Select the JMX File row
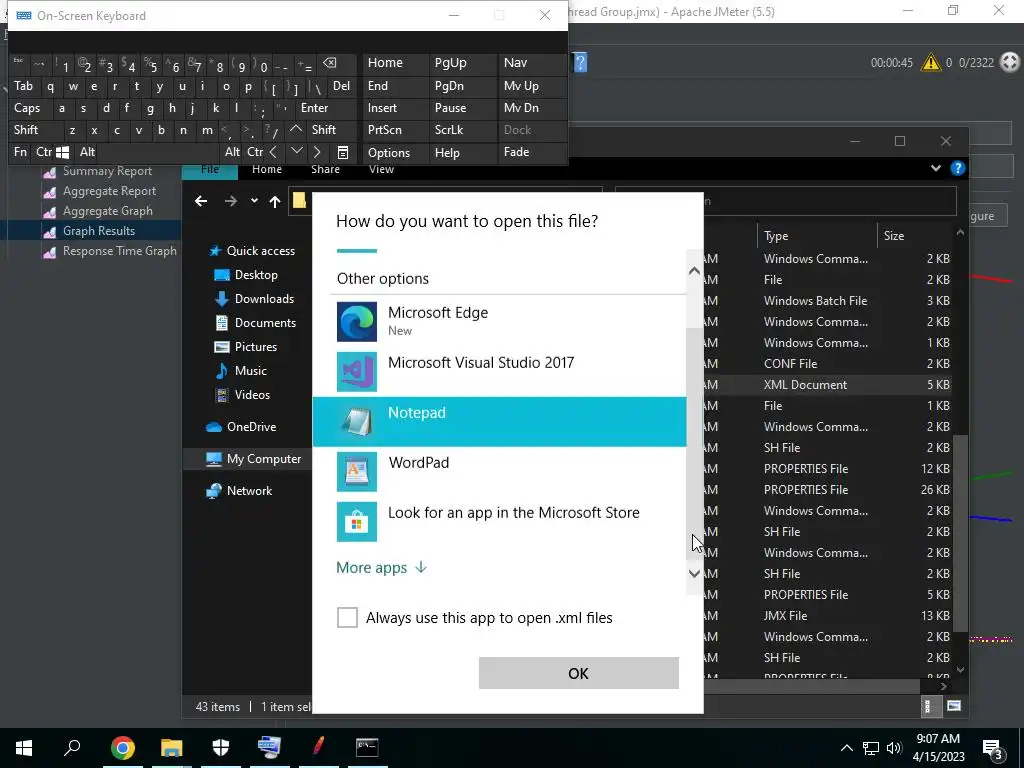Viewport: 1024px width, 768px height. pyautogui.click(x=829, y=616)
